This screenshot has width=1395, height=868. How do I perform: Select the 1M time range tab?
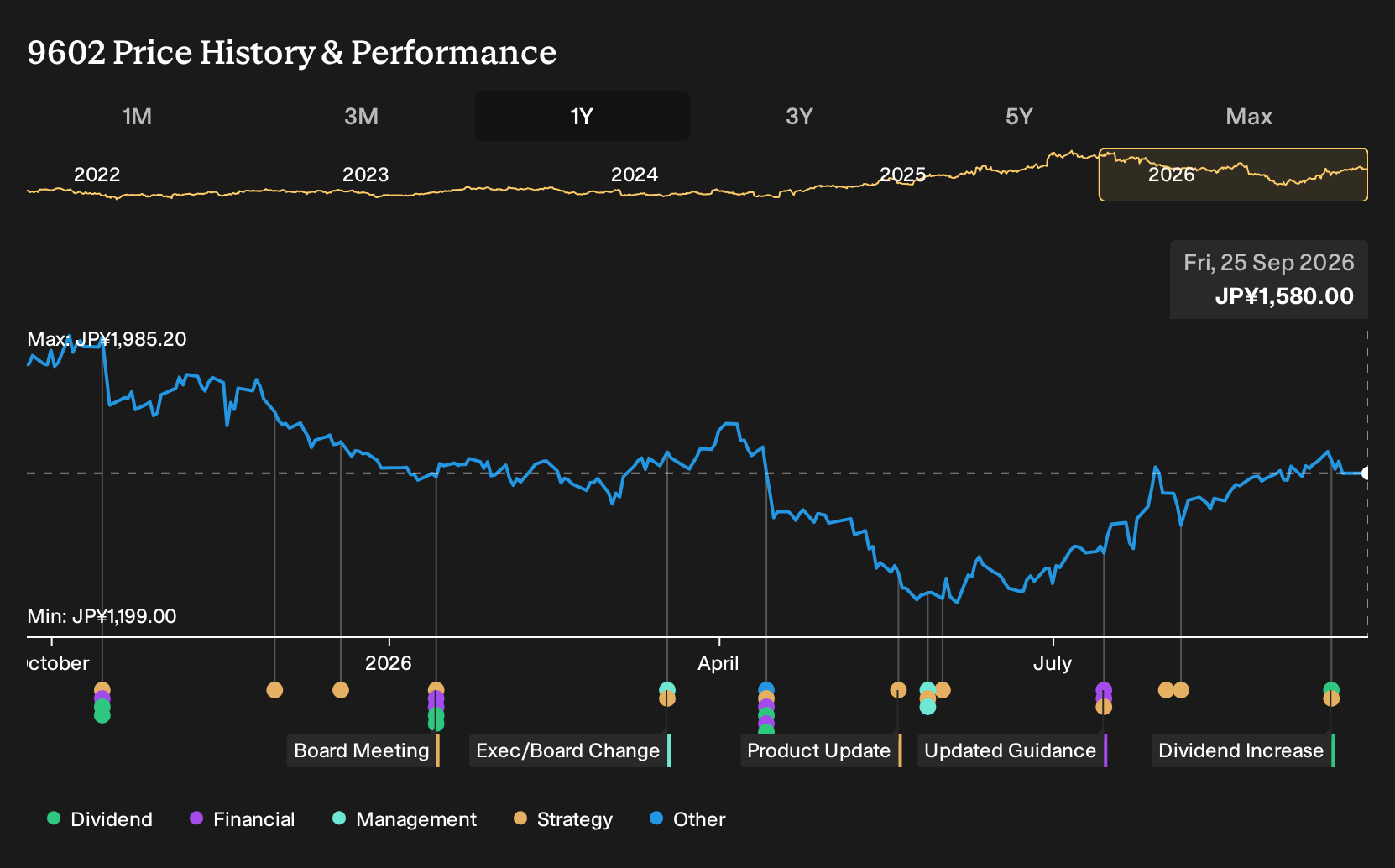[137, 116]
